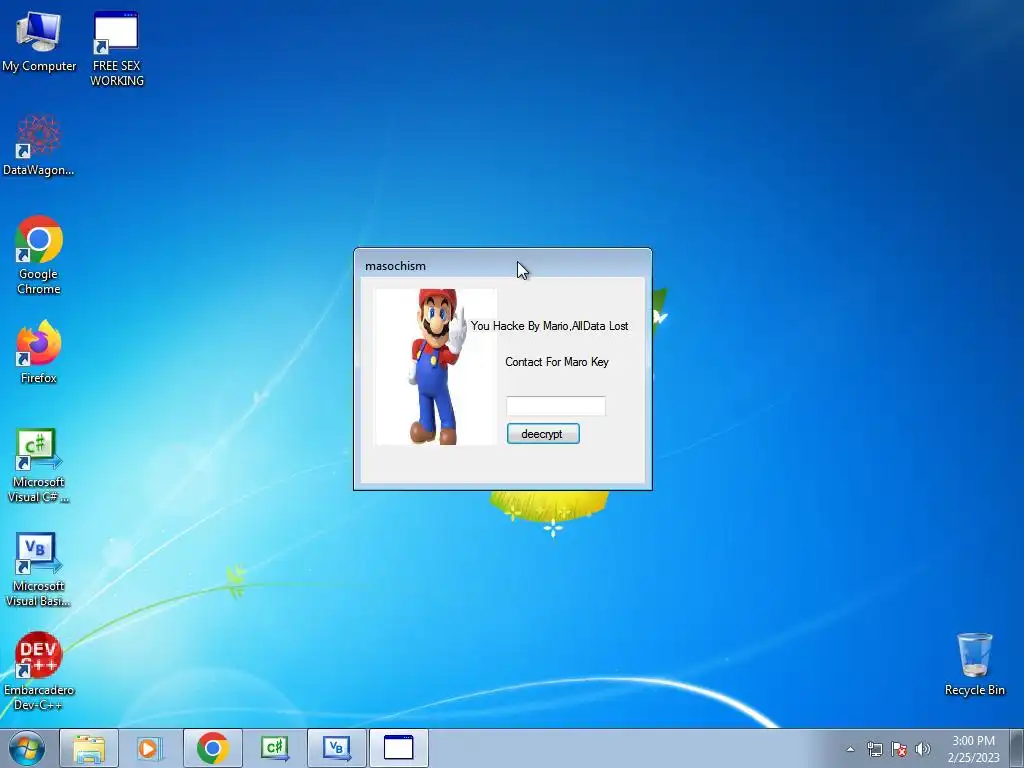The image size is (1024, 768).
Task: Click the Show desktop strip
Action: (x=1016, y=748)
